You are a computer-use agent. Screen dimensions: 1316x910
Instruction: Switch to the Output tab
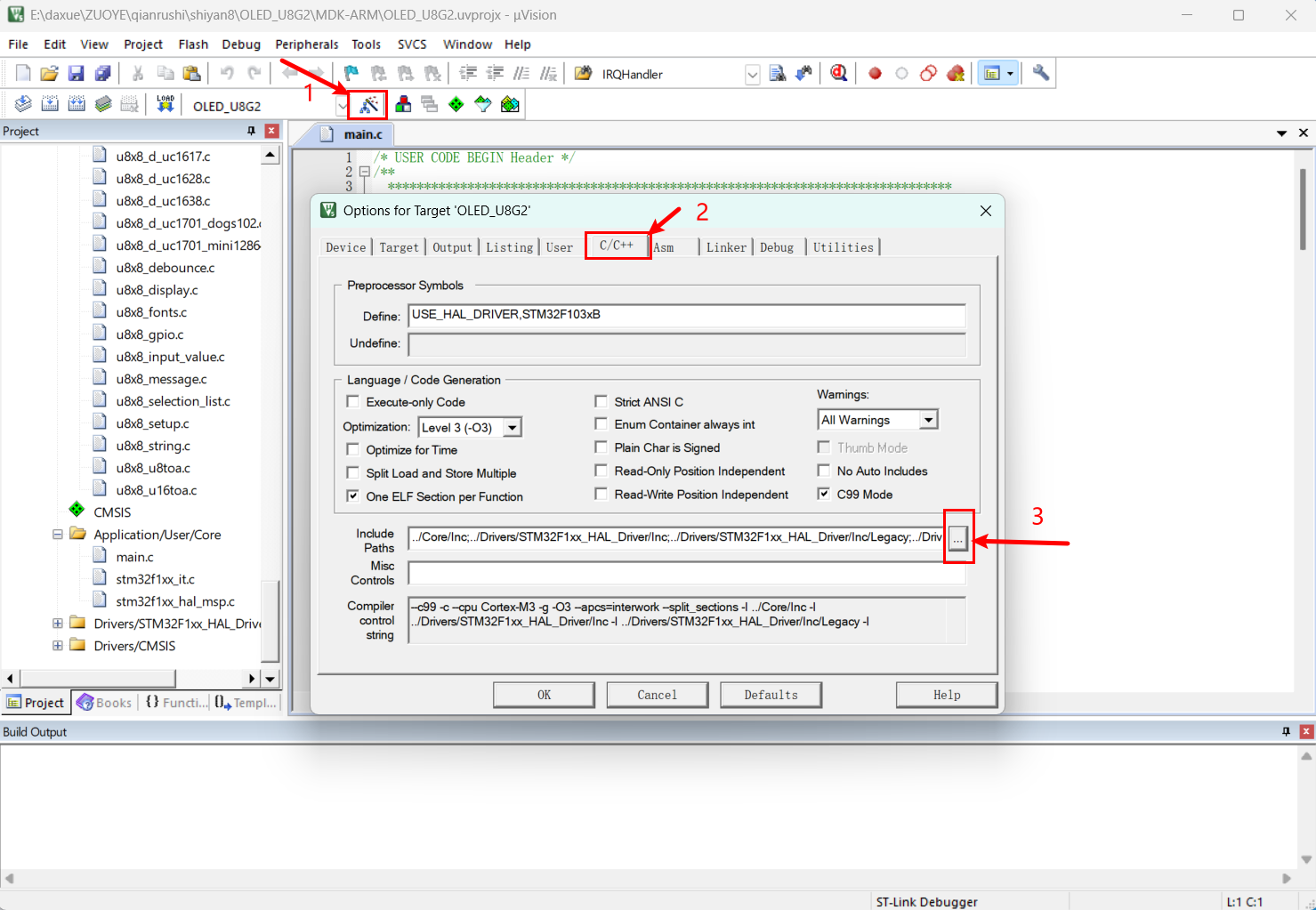coord(452,247)
